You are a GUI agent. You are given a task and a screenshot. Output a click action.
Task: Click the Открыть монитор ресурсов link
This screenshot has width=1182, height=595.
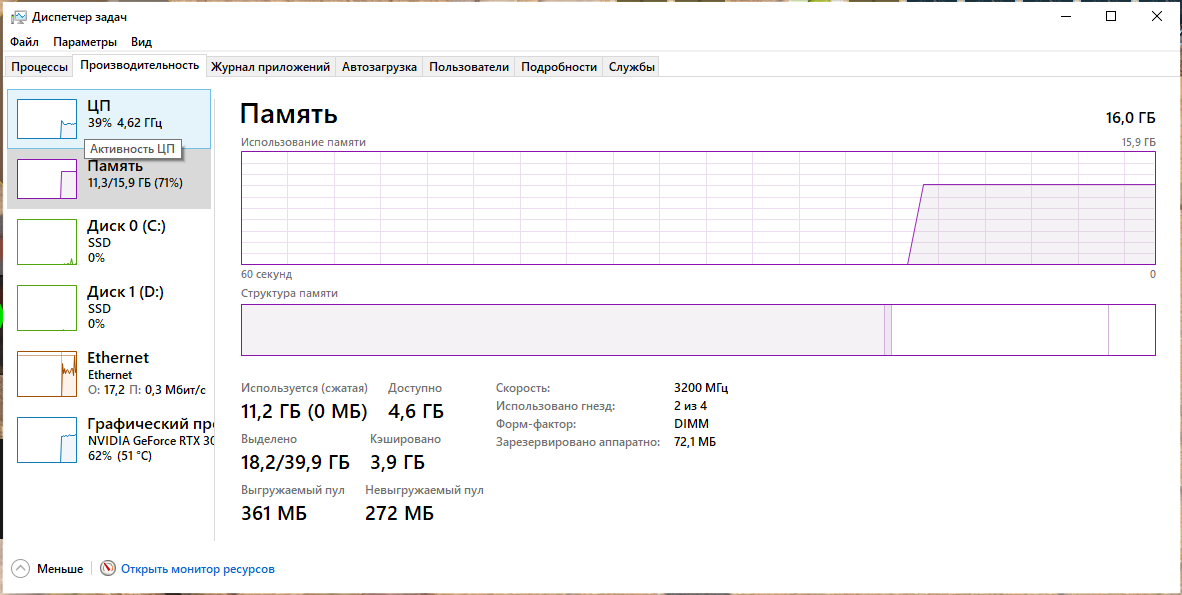[x=198, y=569]
